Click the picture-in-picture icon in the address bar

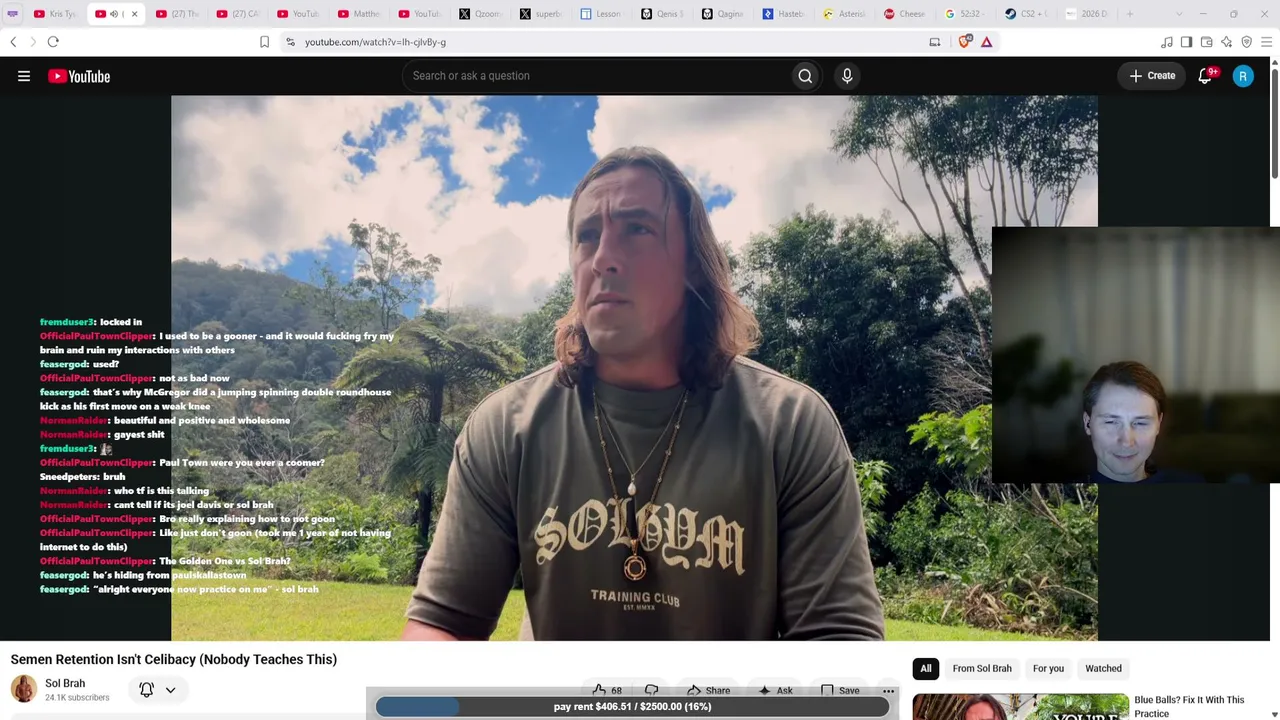click(x=935, y=42)
